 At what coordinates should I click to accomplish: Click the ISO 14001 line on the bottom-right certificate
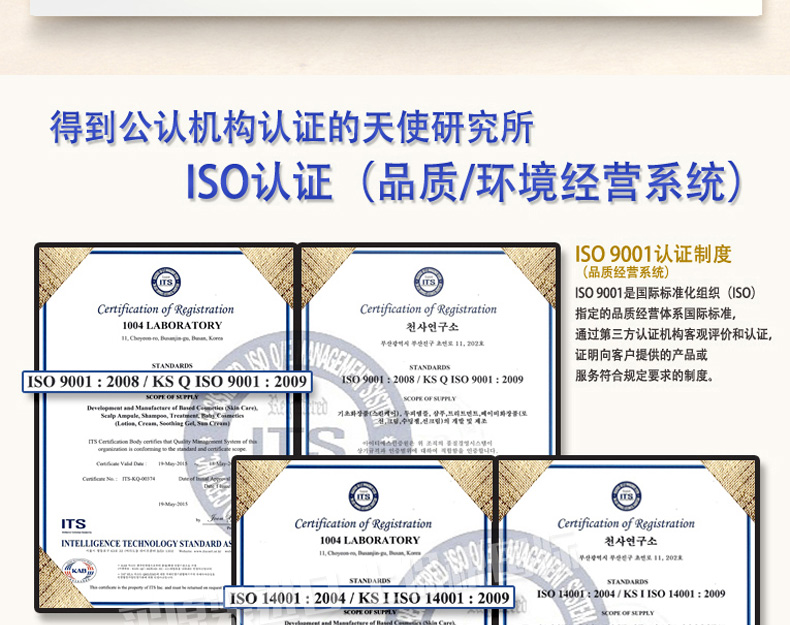(x=627, y=594)
